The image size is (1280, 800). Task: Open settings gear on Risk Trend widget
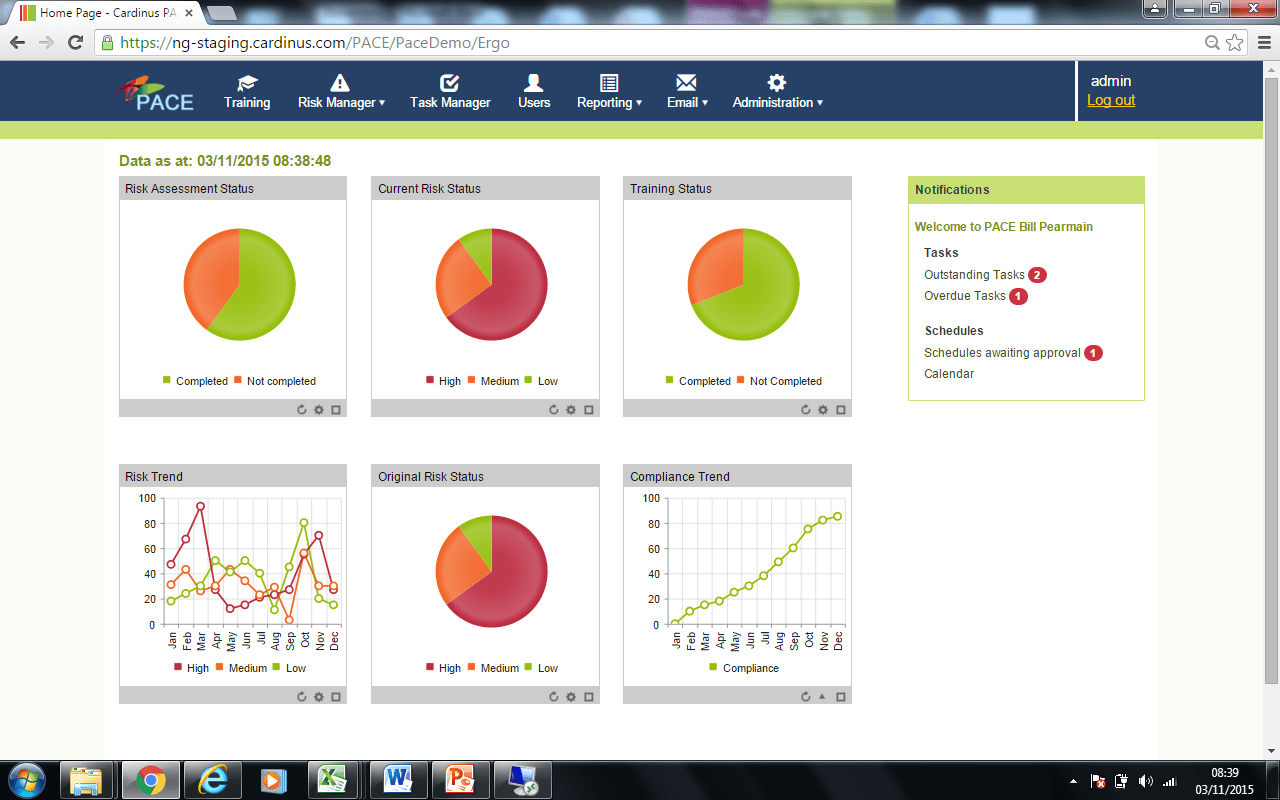tap(319, 696)
